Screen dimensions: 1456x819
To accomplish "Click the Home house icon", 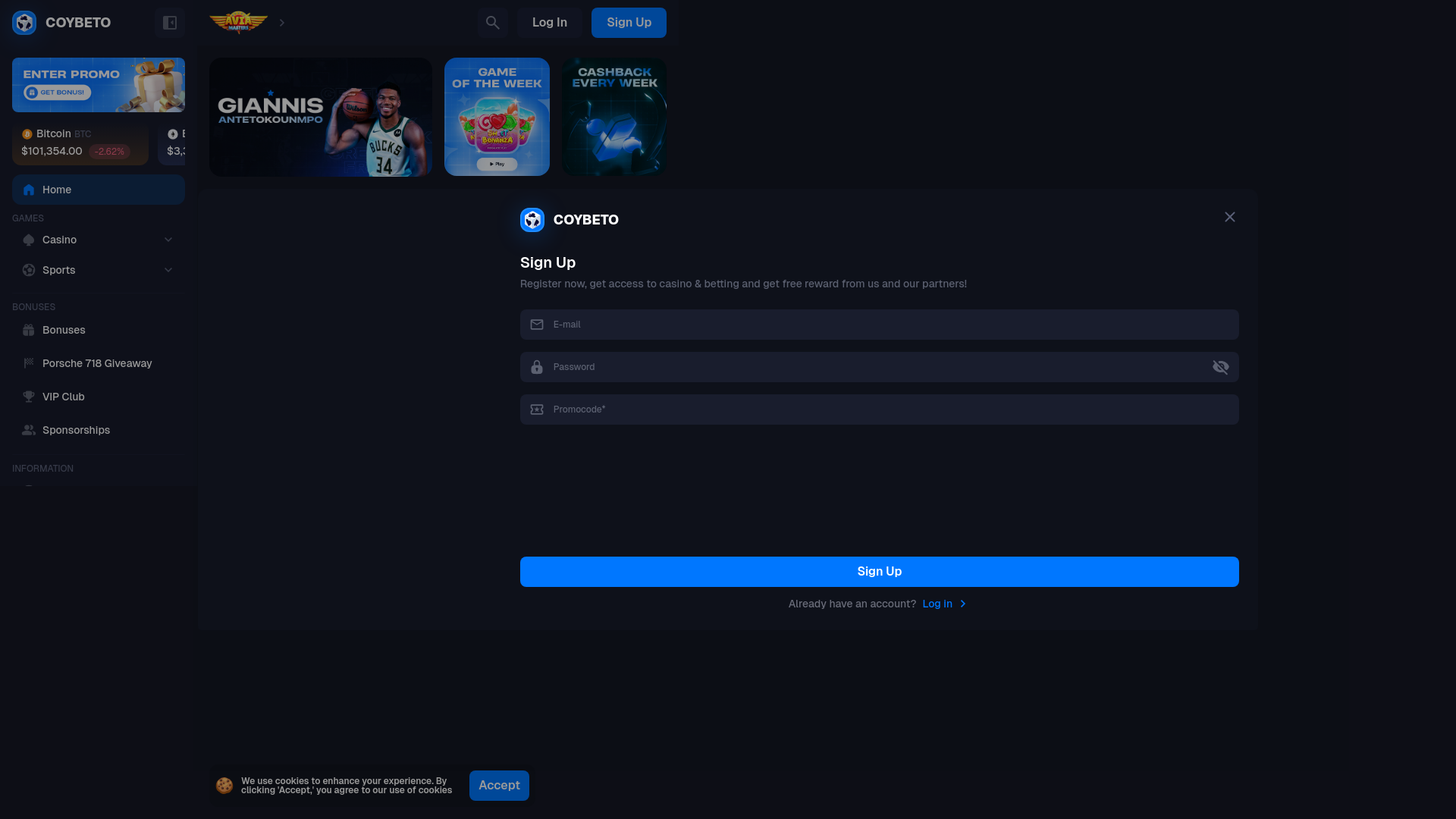I will [29, 190].
